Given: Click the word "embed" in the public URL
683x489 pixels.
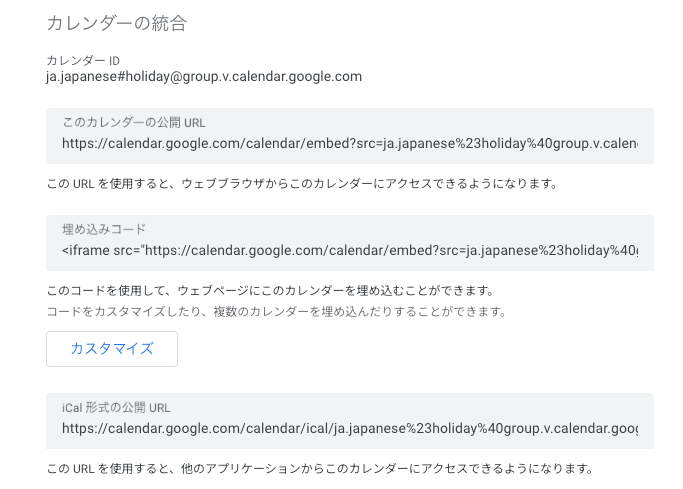Looking at the screenshot, I should 324,144.
